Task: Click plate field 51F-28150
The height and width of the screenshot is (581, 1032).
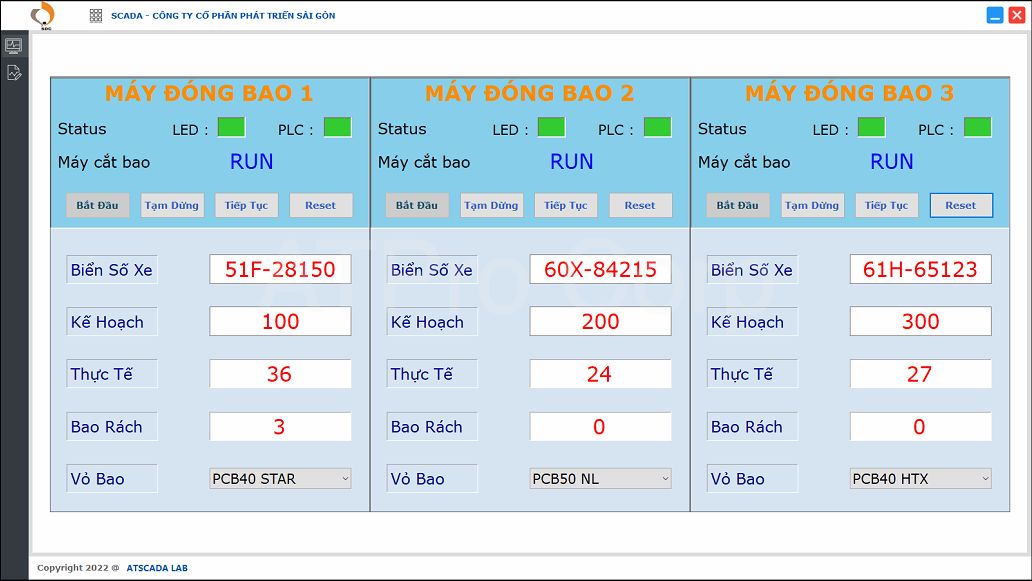Action: tap(280, 269)
